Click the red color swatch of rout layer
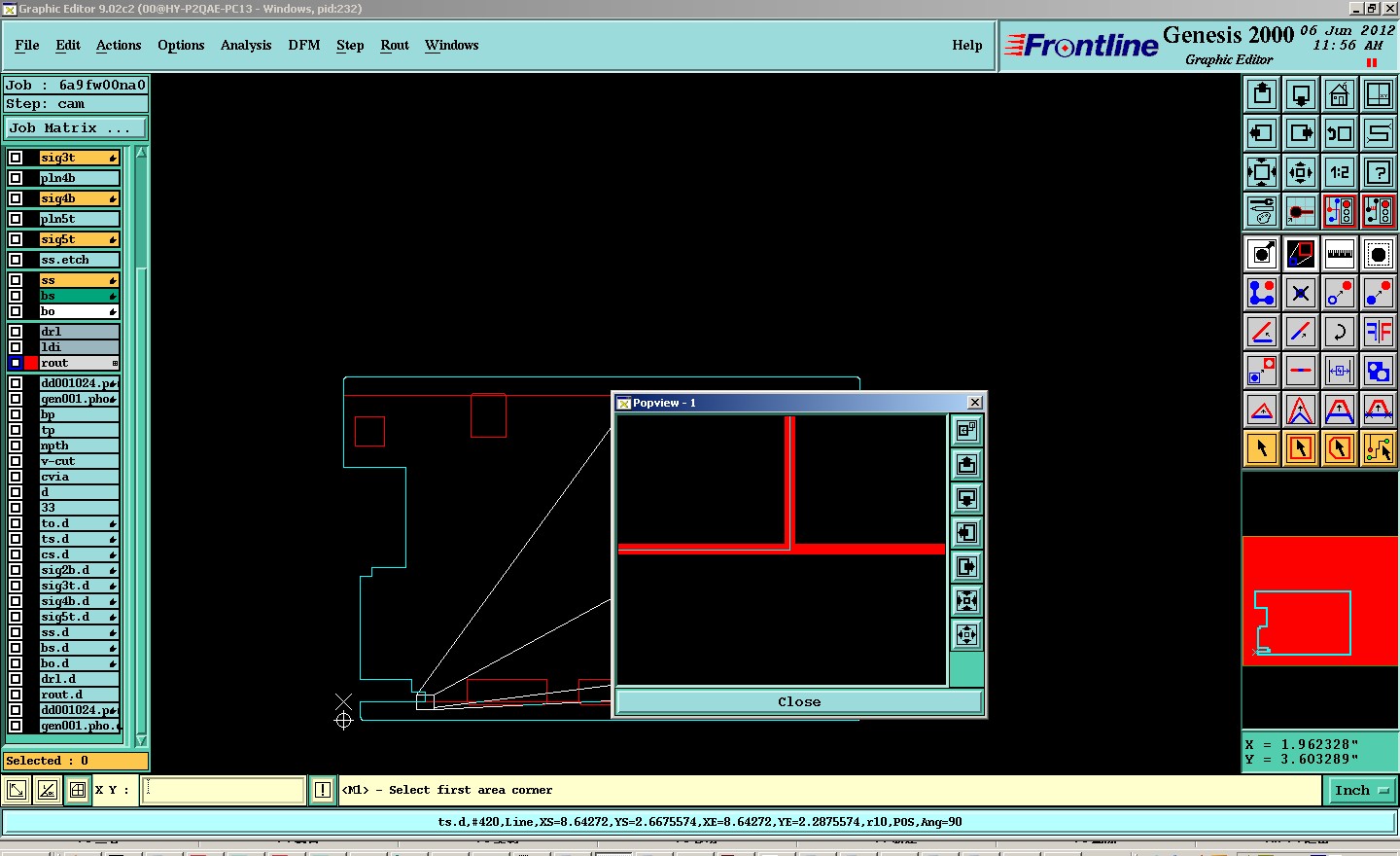1400x856 pixels. (31, 363)
